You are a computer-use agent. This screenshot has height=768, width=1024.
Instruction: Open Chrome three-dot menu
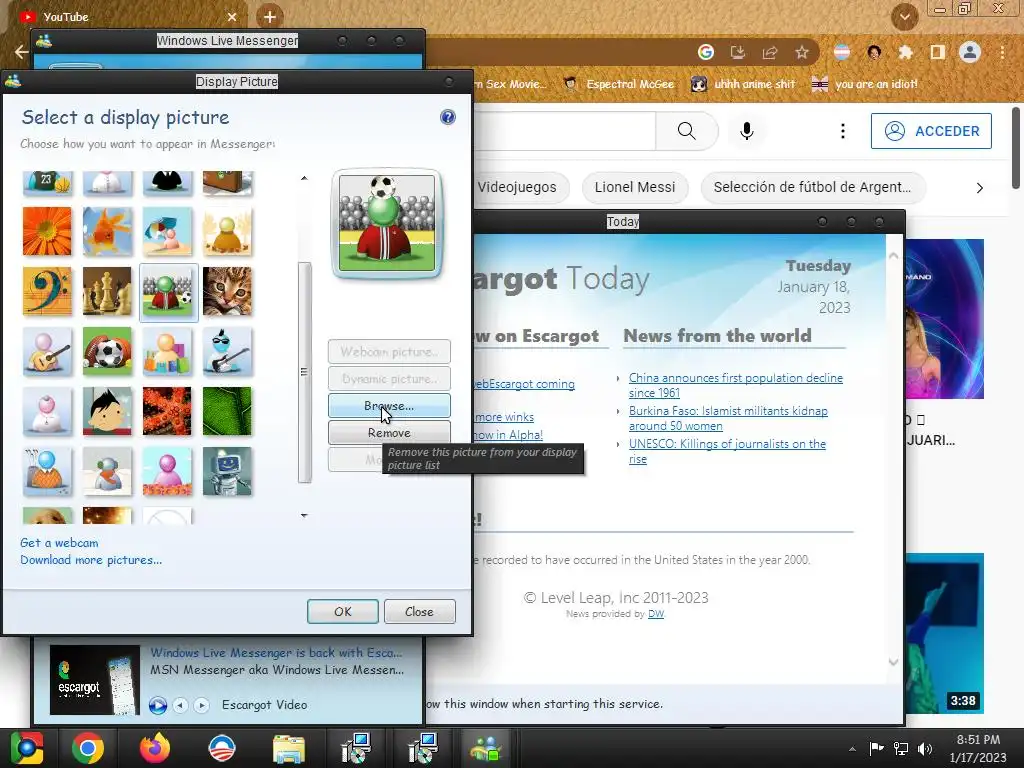pyautogui.click(x=1002, y=52)
